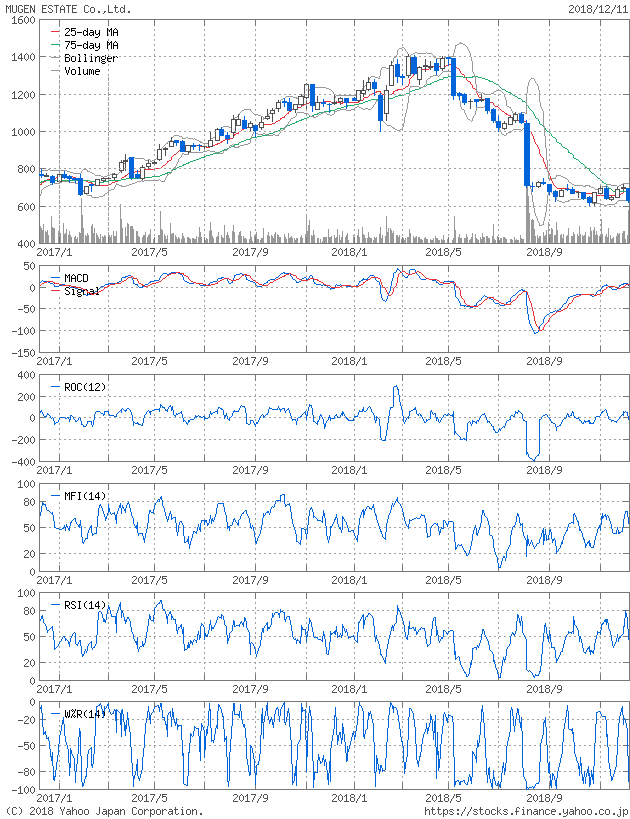630x819 pixels.
Task: Click the MUGEN ESTATE Co.,Ltd. chart title
Action: pos(67,9)
